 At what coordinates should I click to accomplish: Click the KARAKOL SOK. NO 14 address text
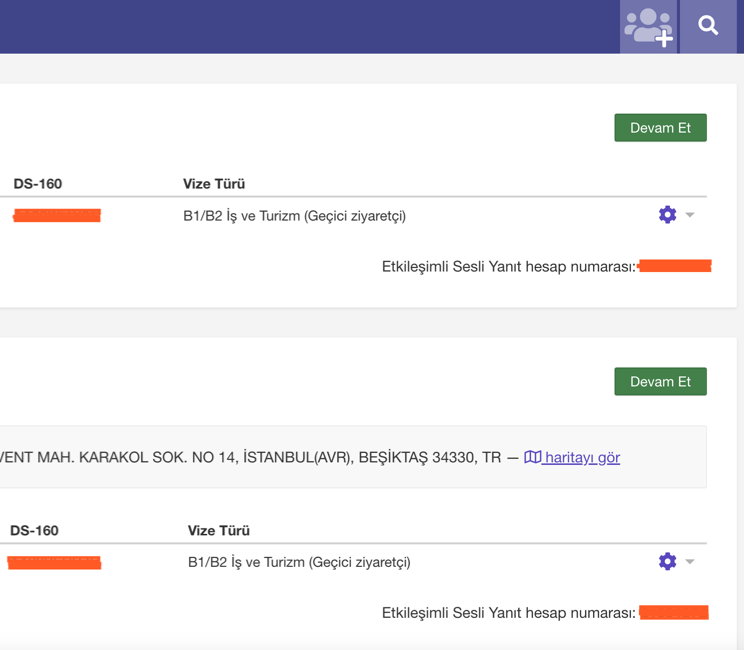click(x=157, y=457)
